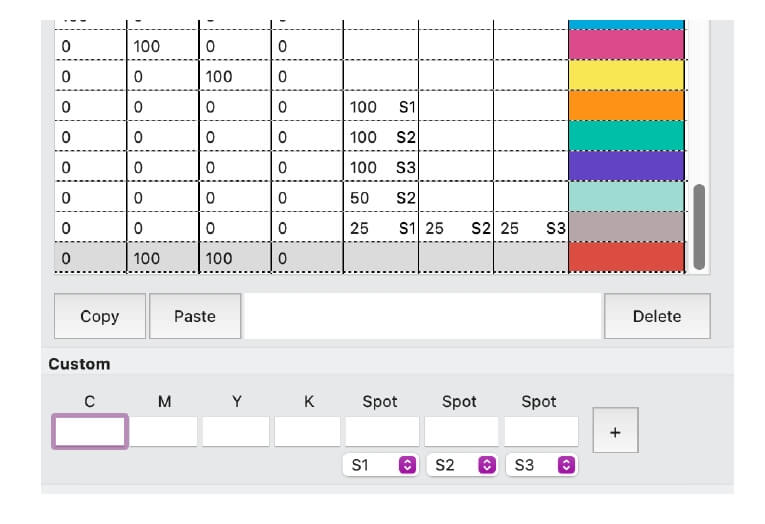Viewport: 765px width, 524px height.
Task: Click the M value input field
Action: coord(164,432)
